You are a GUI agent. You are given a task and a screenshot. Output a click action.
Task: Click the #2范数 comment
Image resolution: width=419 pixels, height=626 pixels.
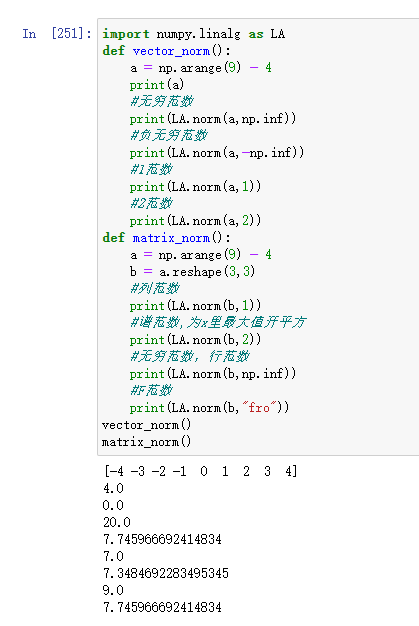tap(151, 203)
